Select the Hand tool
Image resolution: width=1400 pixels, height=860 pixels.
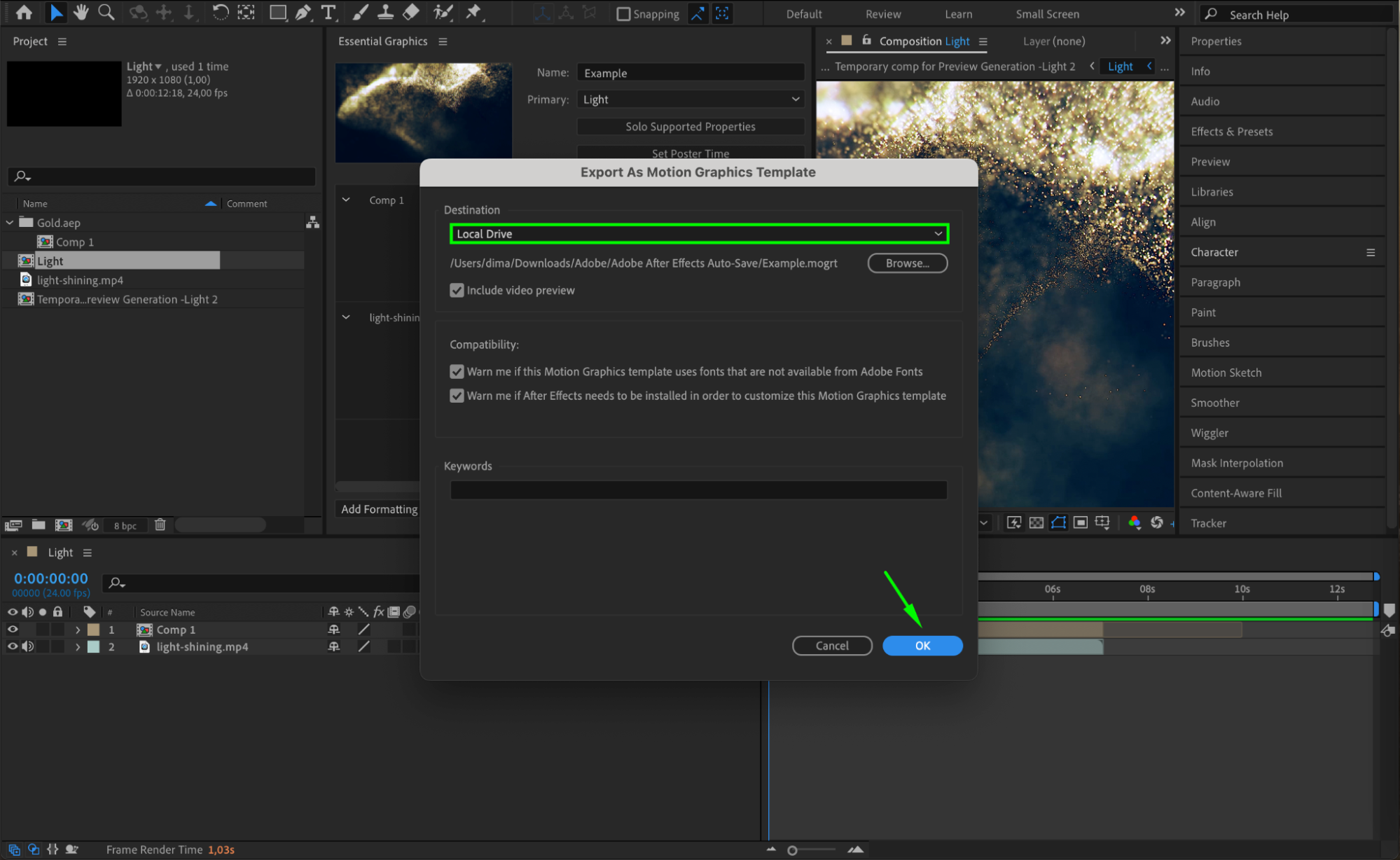pos(81,13)
